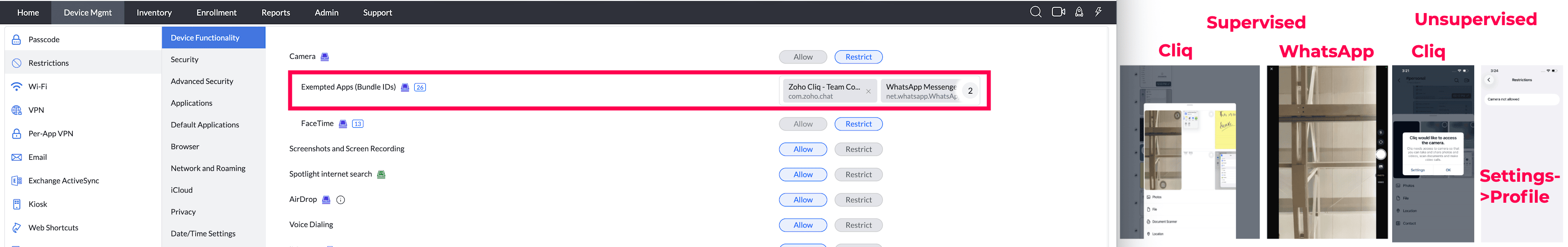Click the AirDrop info icon

pyautogui.click(x=341, y=200)
